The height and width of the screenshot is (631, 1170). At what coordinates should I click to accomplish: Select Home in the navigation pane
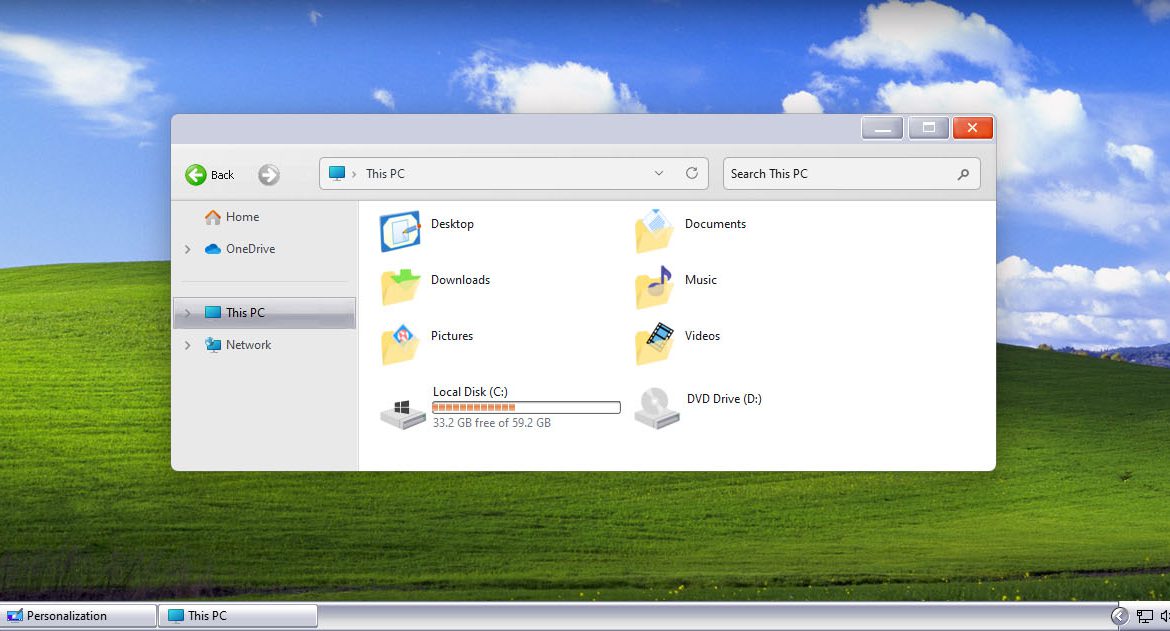(243, 217)
